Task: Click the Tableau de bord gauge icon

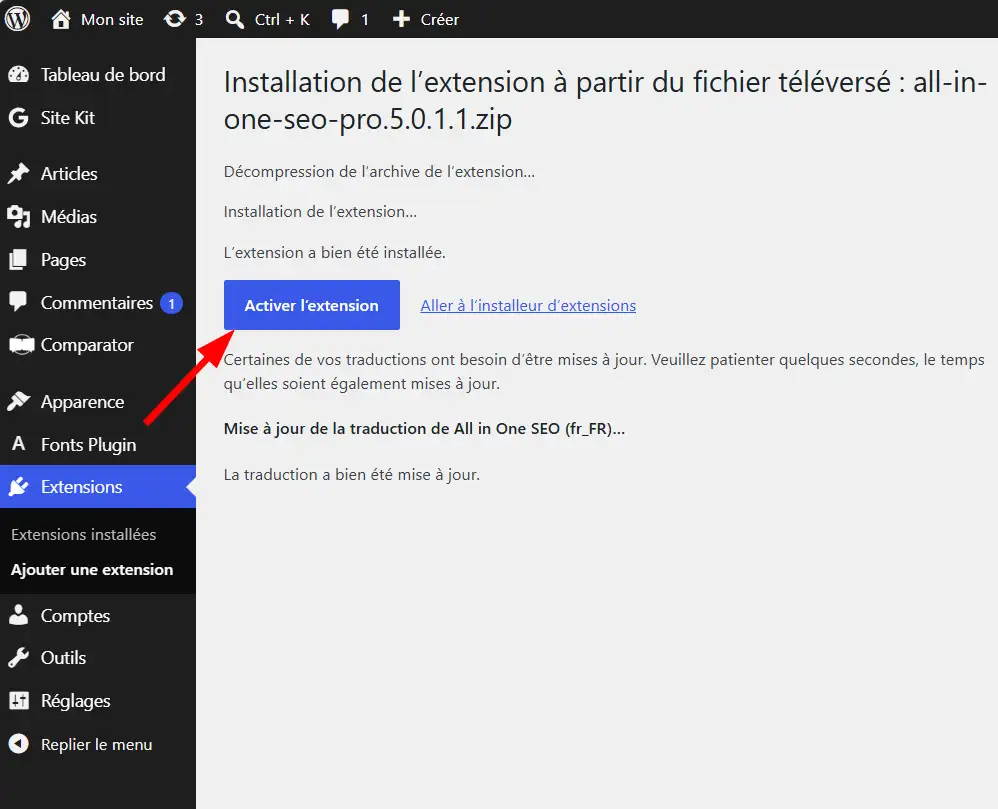Action: (x=18, y=74)
